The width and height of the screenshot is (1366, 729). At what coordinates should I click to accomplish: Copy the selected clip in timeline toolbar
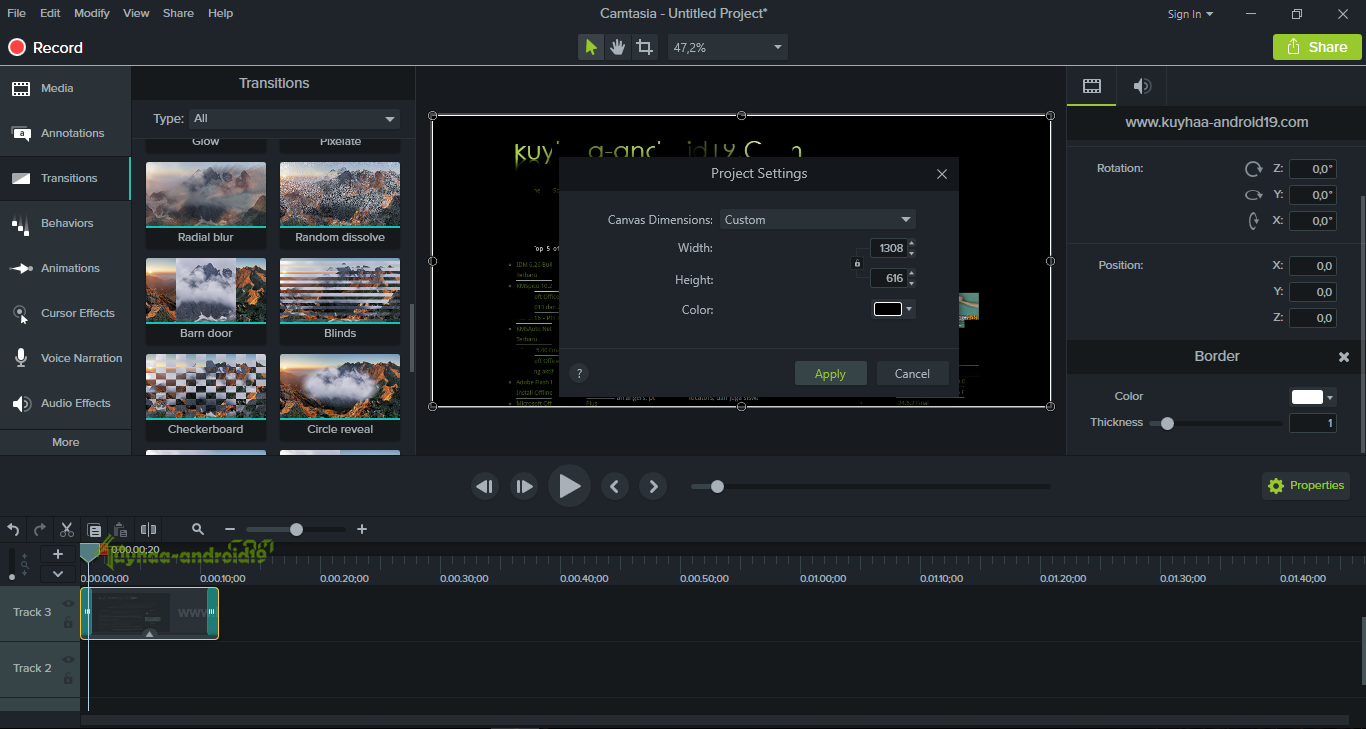(94, 530)
